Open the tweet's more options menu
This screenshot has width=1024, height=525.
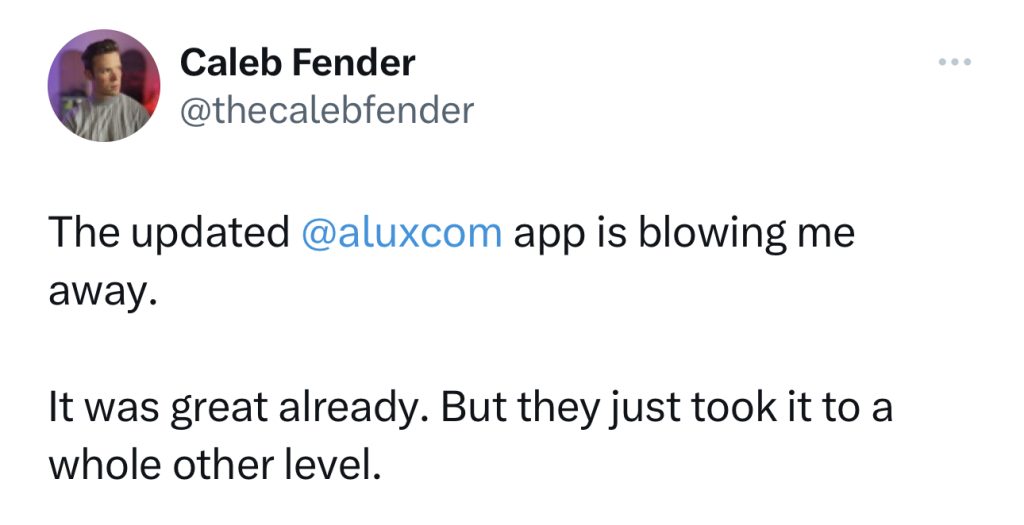tap(955, 62)
